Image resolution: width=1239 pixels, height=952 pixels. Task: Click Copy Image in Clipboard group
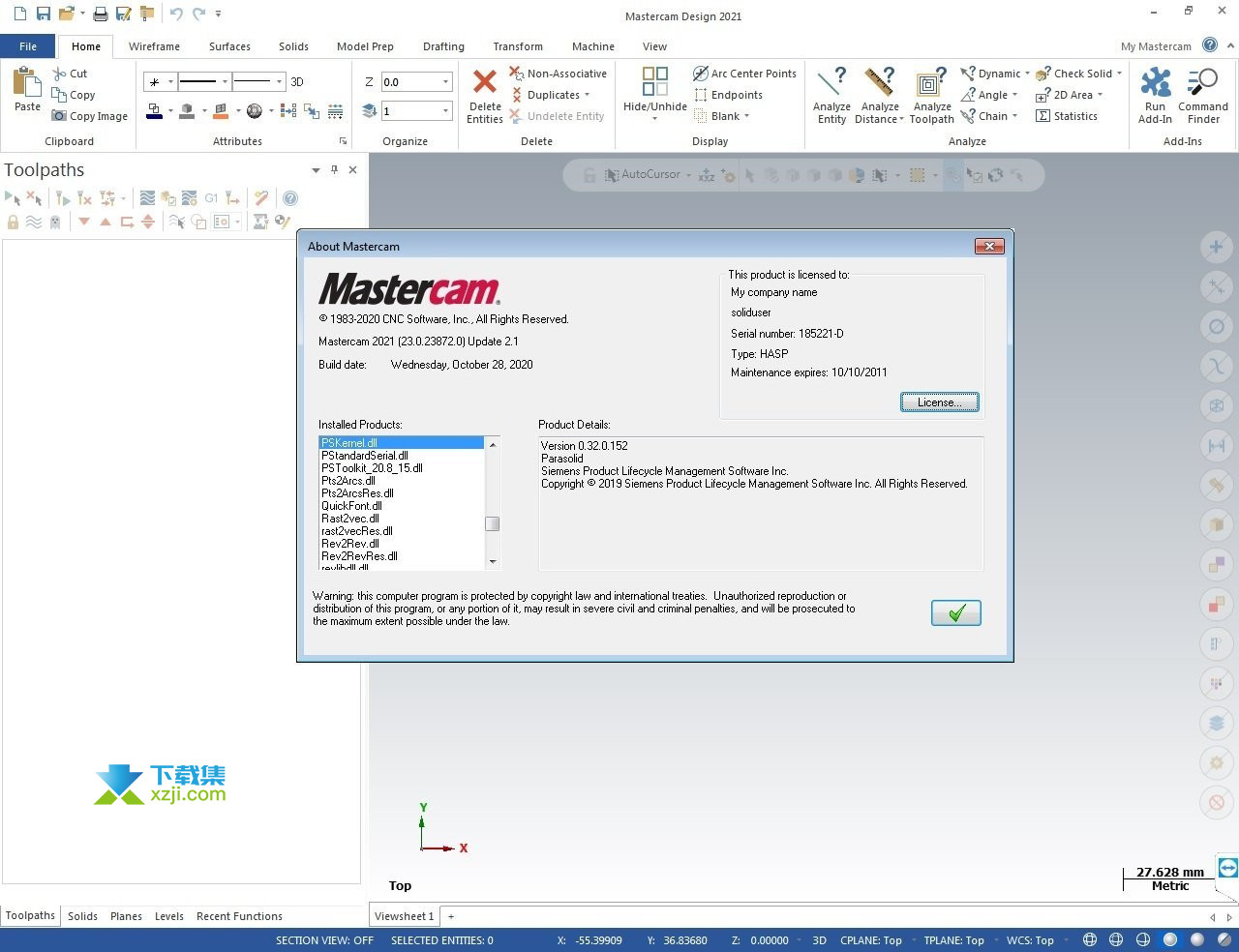pyautogui.click(x=90, y=116)
